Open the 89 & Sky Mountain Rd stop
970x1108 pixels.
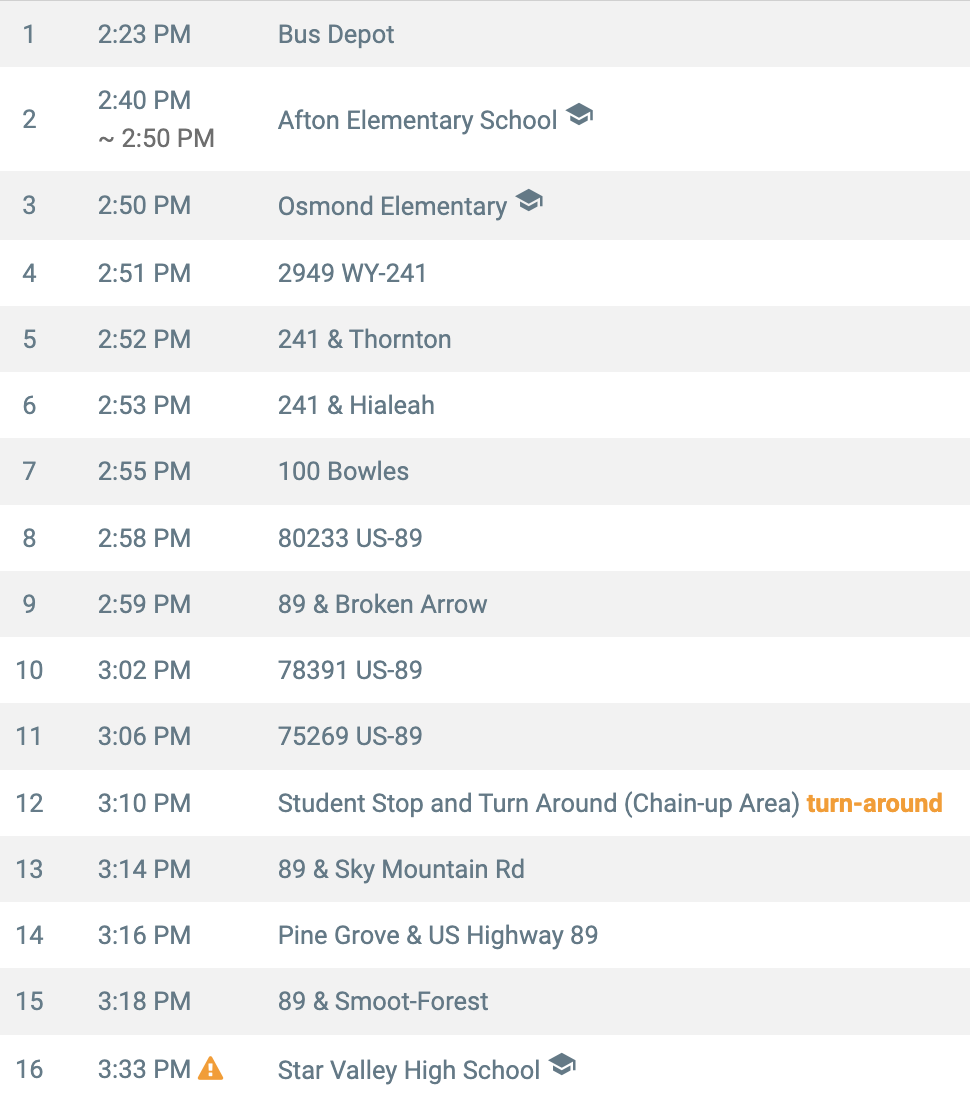coord(485,869)
